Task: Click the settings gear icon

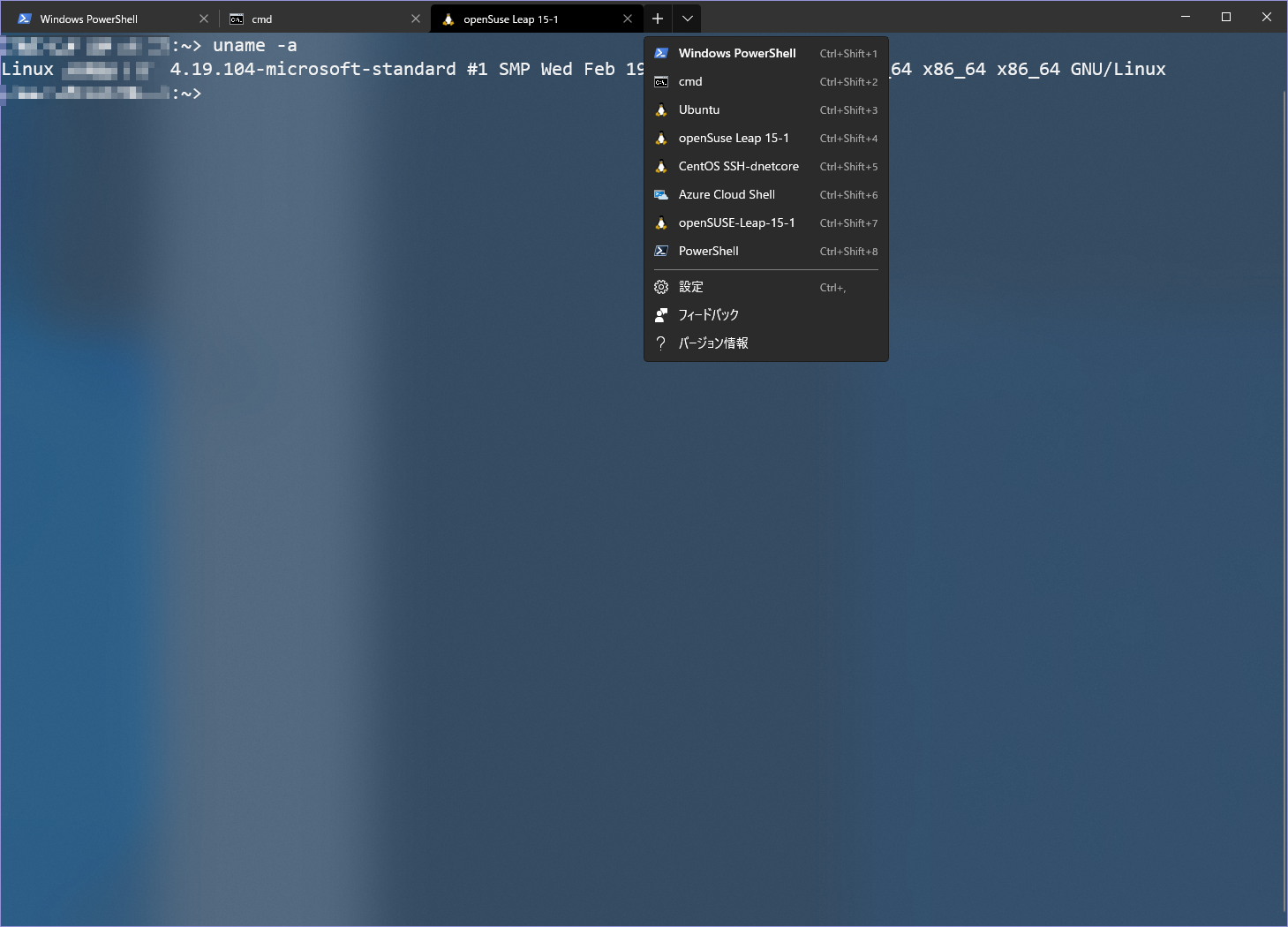Action: click(x=661, y=287)
